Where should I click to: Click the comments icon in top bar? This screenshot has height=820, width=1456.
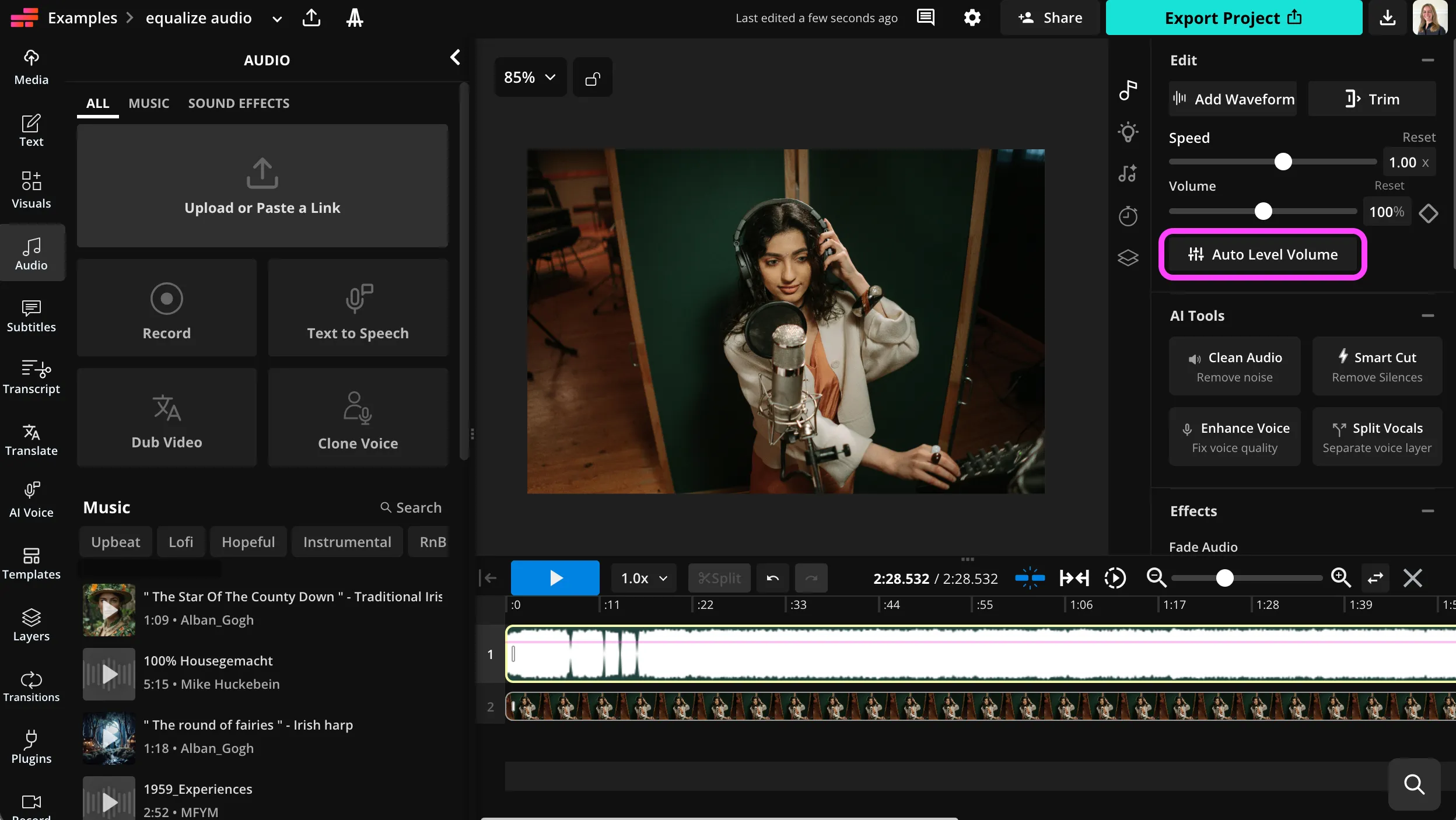(925, 17)
